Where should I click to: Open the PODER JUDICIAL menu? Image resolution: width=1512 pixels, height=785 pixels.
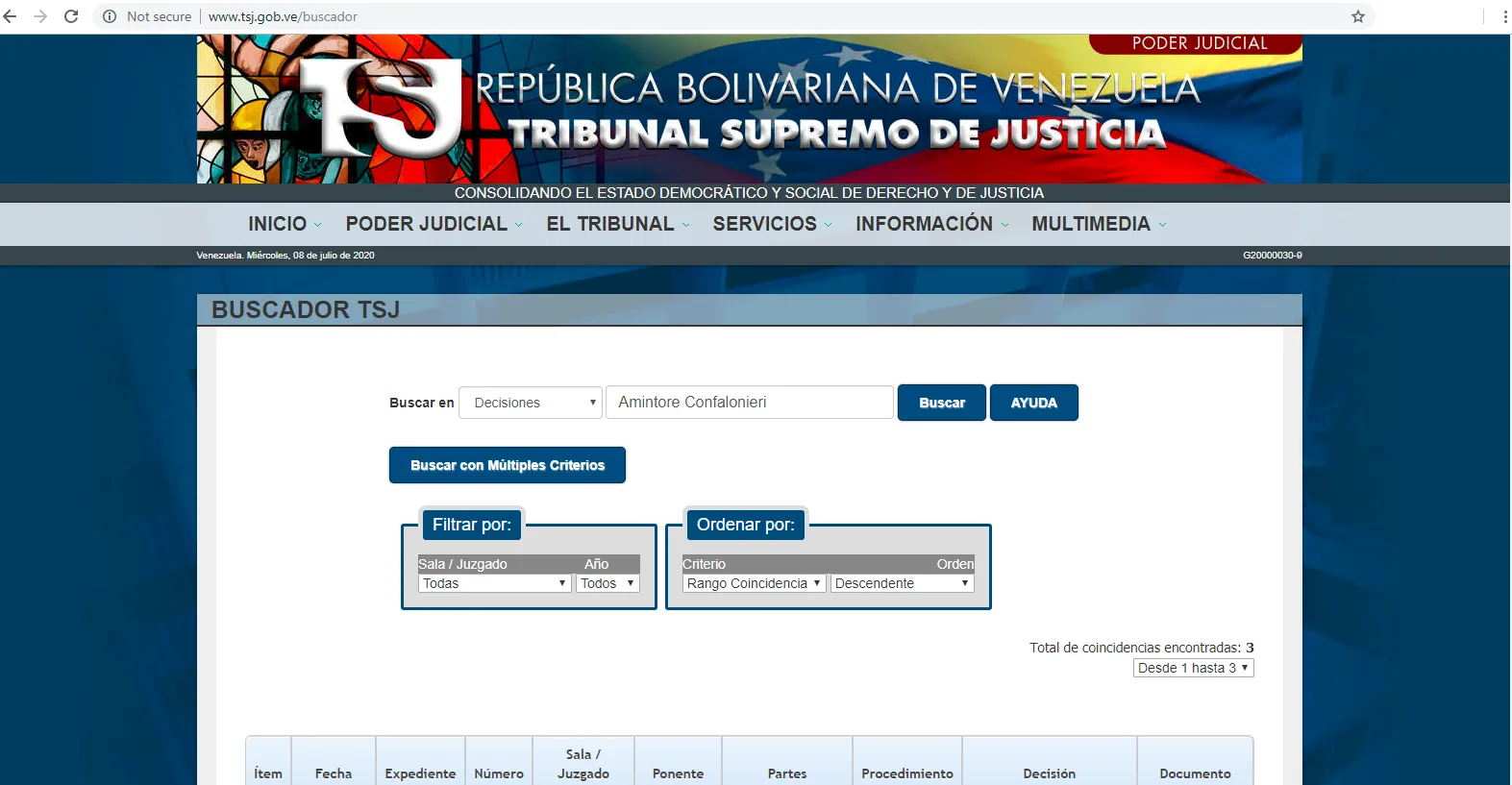(426, 224)
